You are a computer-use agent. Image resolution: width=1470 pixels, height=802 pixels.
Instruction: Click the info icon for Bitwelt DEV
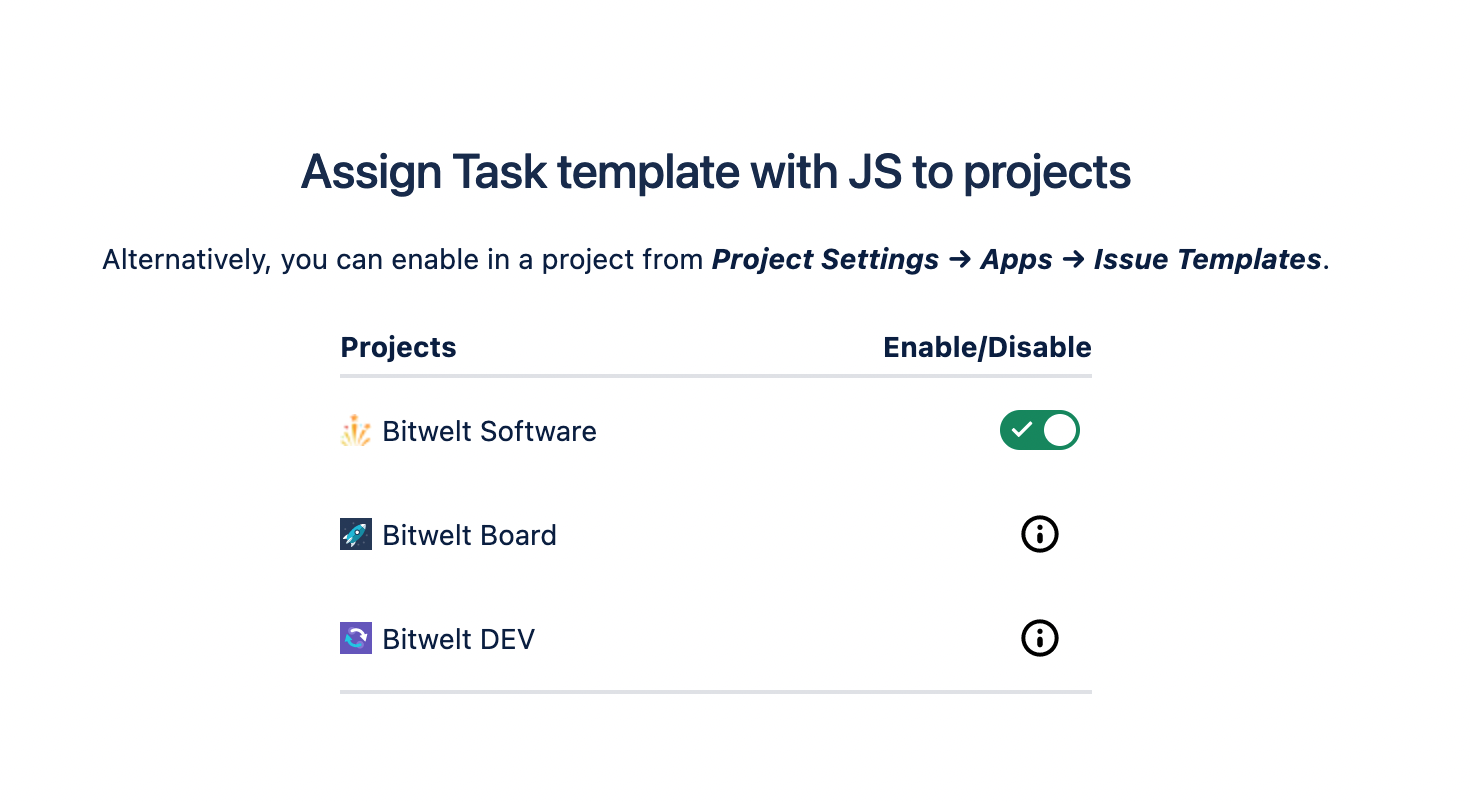click(x=1039, y=638)
